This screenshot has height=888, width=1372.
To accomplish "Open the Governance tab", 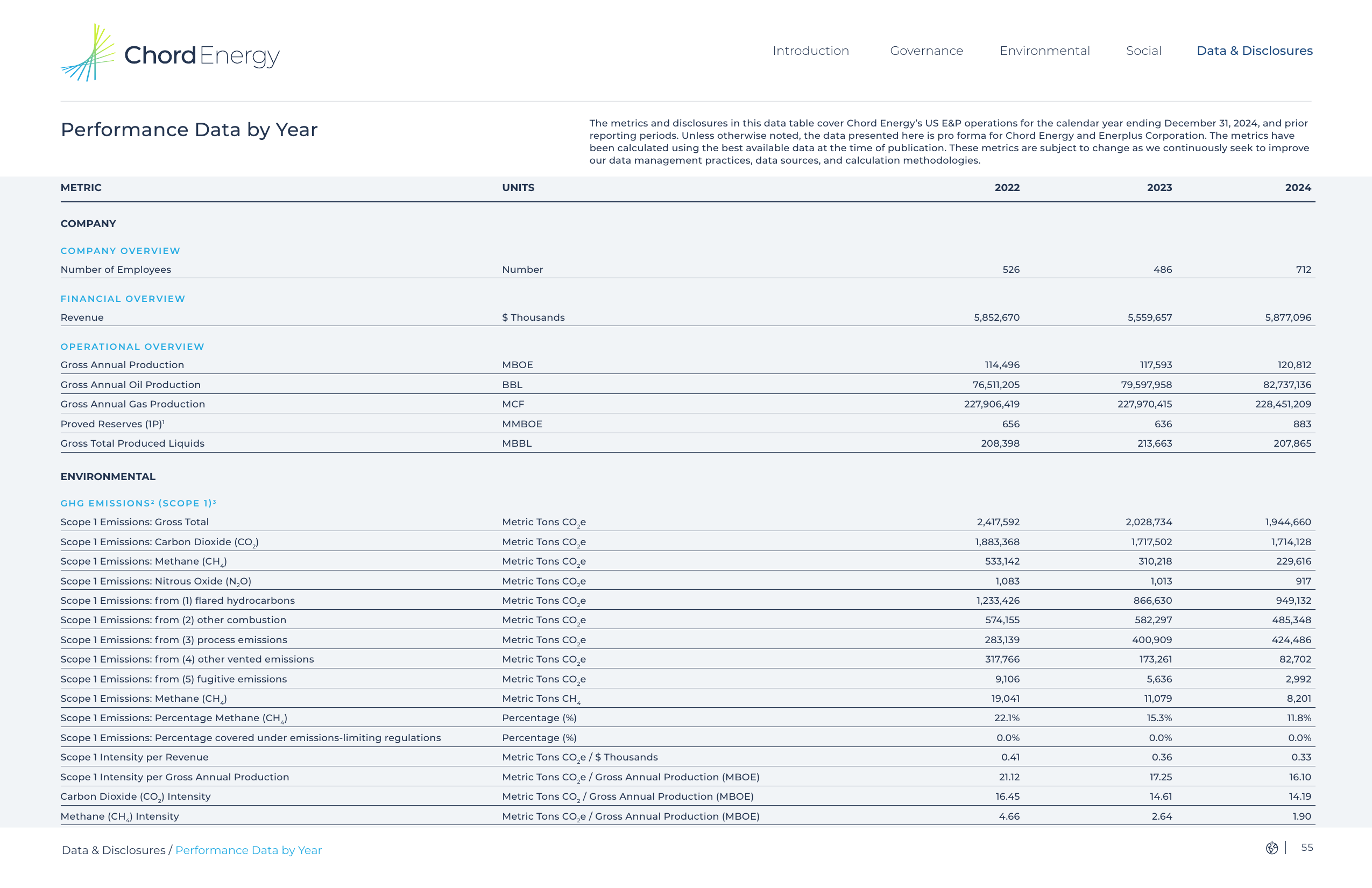I will point(927,51).
